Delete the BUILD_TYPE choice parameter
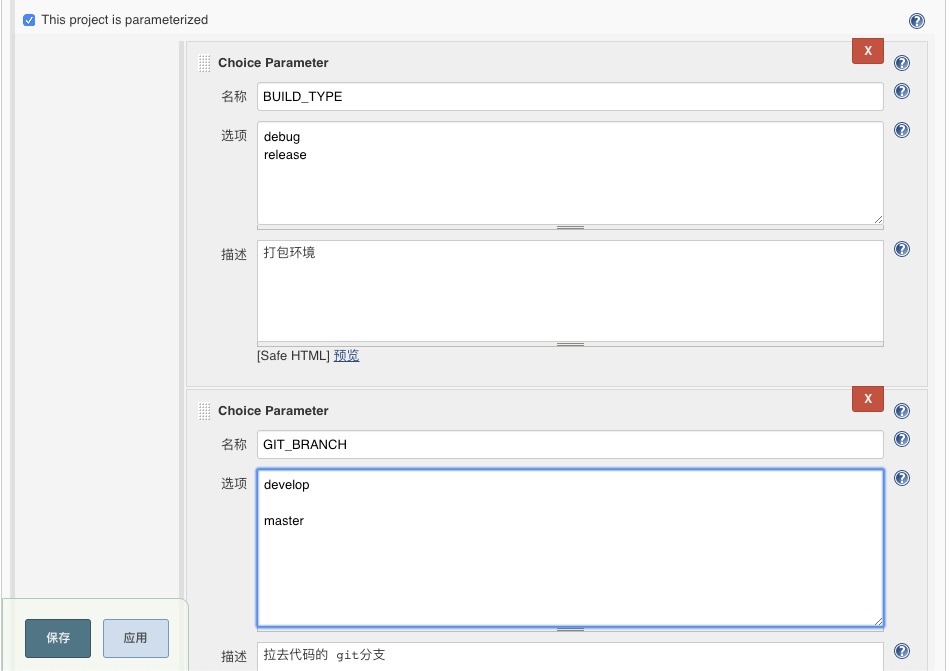This screenshot has height=671, width=950. 867,50
